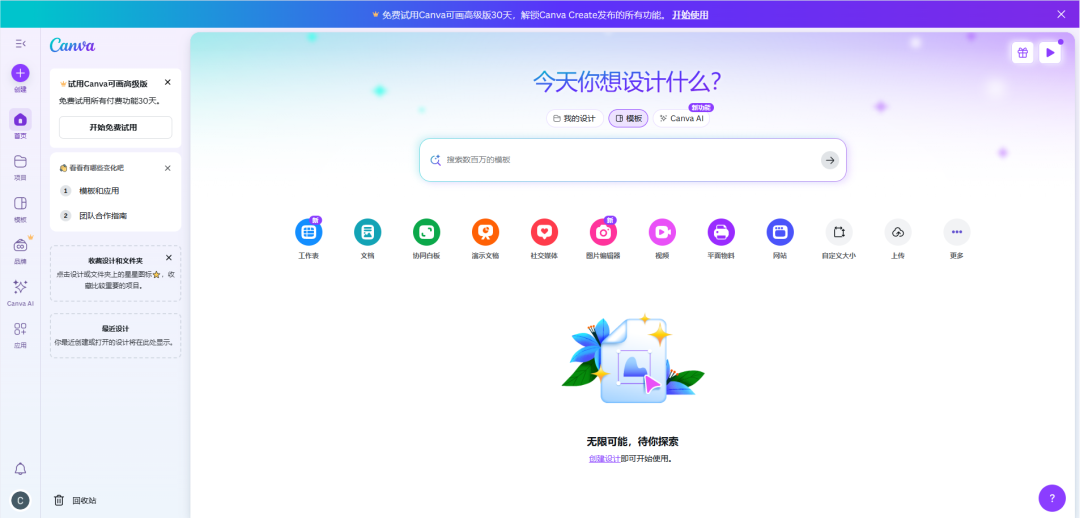Submit search with arrow button

click(830, 160)
